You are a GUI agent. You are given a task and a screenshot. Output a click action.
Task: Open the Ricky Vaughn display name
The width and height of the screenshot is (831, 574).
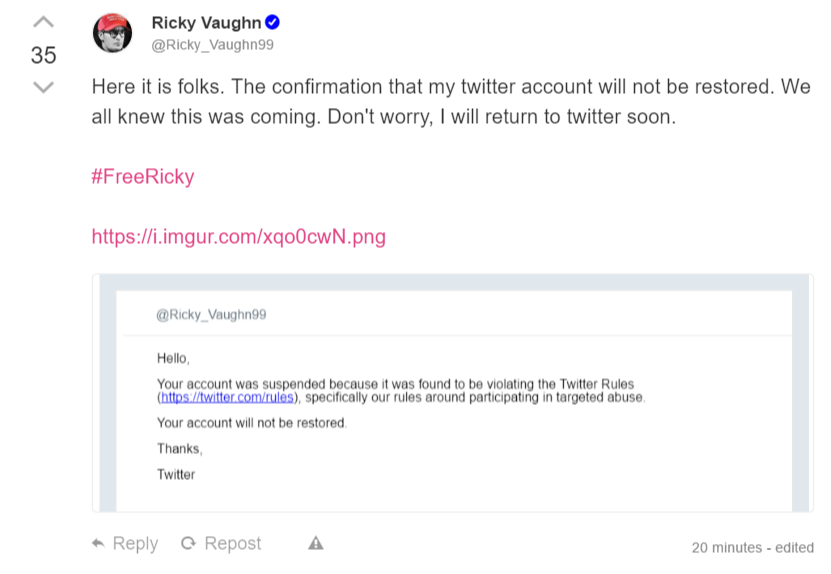[206, 23]
